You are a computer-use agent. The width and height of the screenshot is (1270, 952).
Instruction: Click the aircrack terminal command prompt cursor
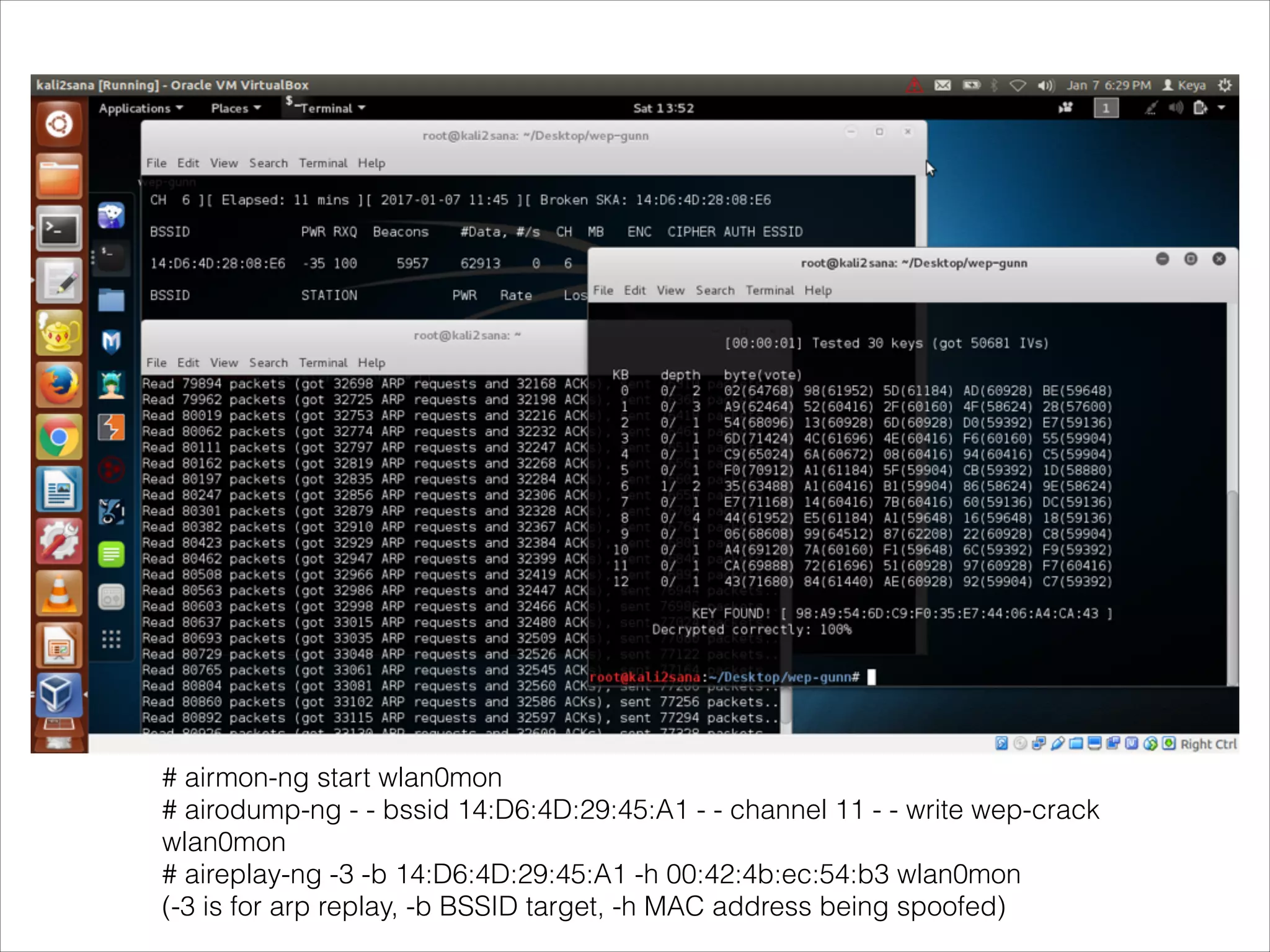click(x=871, y=677)
